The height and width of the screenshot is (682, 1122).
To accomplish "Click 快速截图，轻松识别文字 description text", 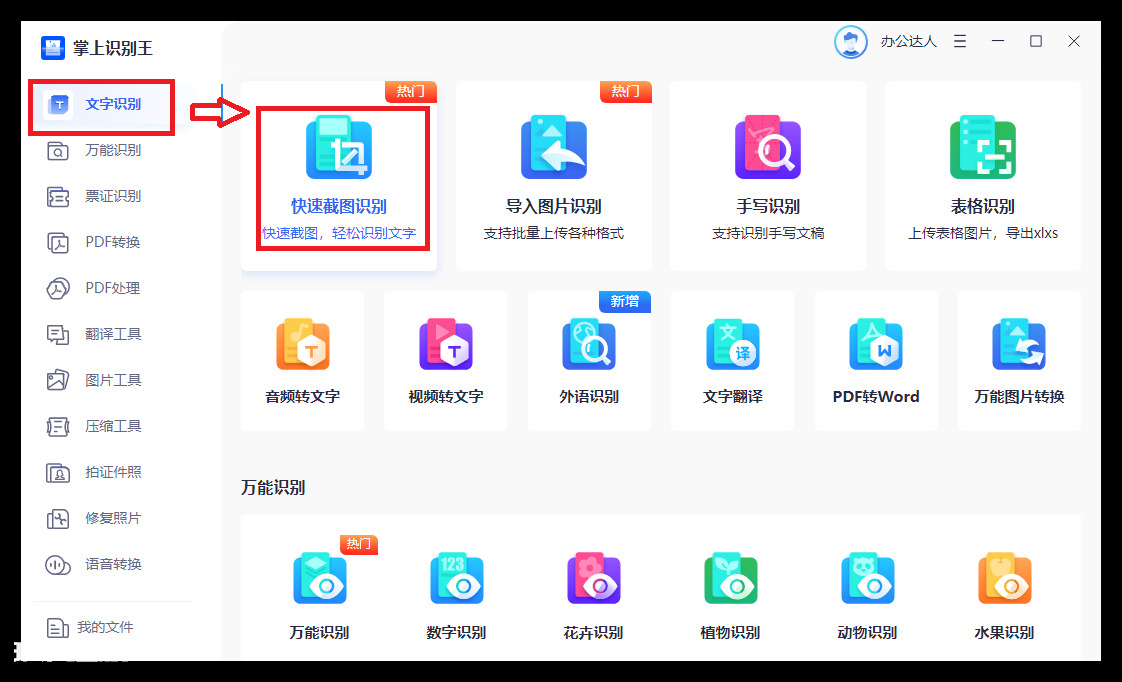I will [x=338, y=233].
